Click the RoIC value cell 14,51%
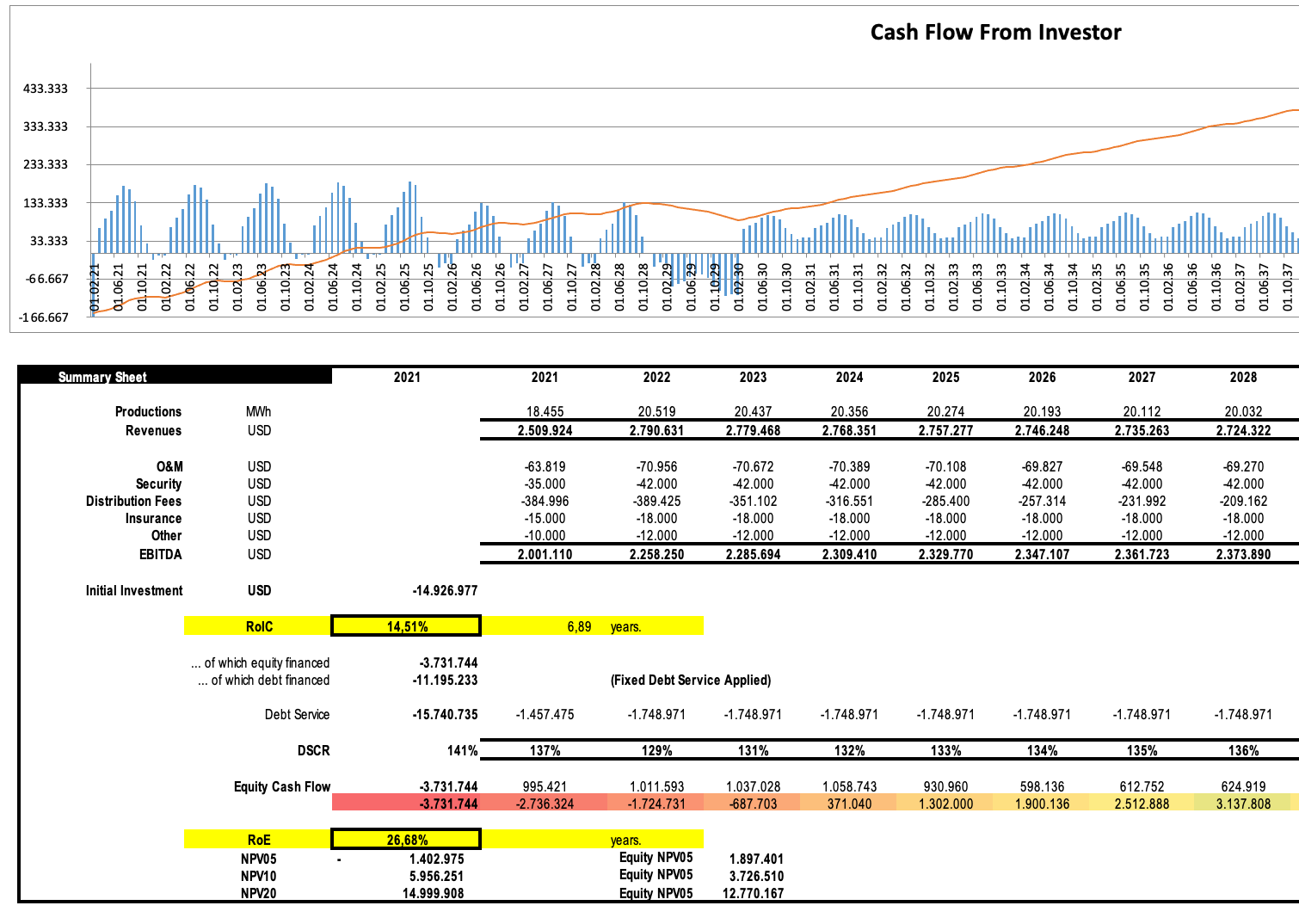The image size is (1299, 924). (x=406, y=626)
